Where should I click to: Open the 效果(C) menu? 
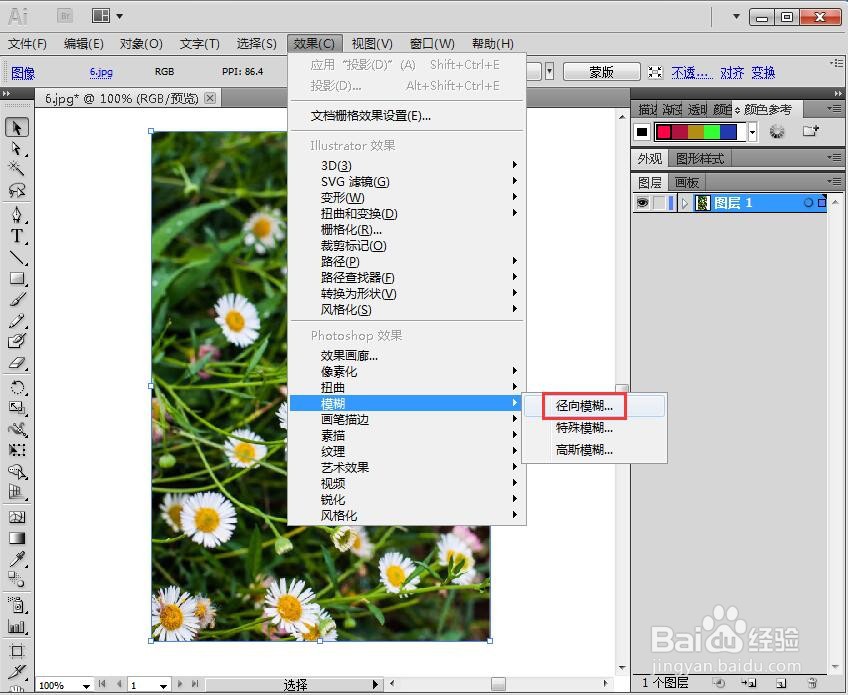pos(314,43)
